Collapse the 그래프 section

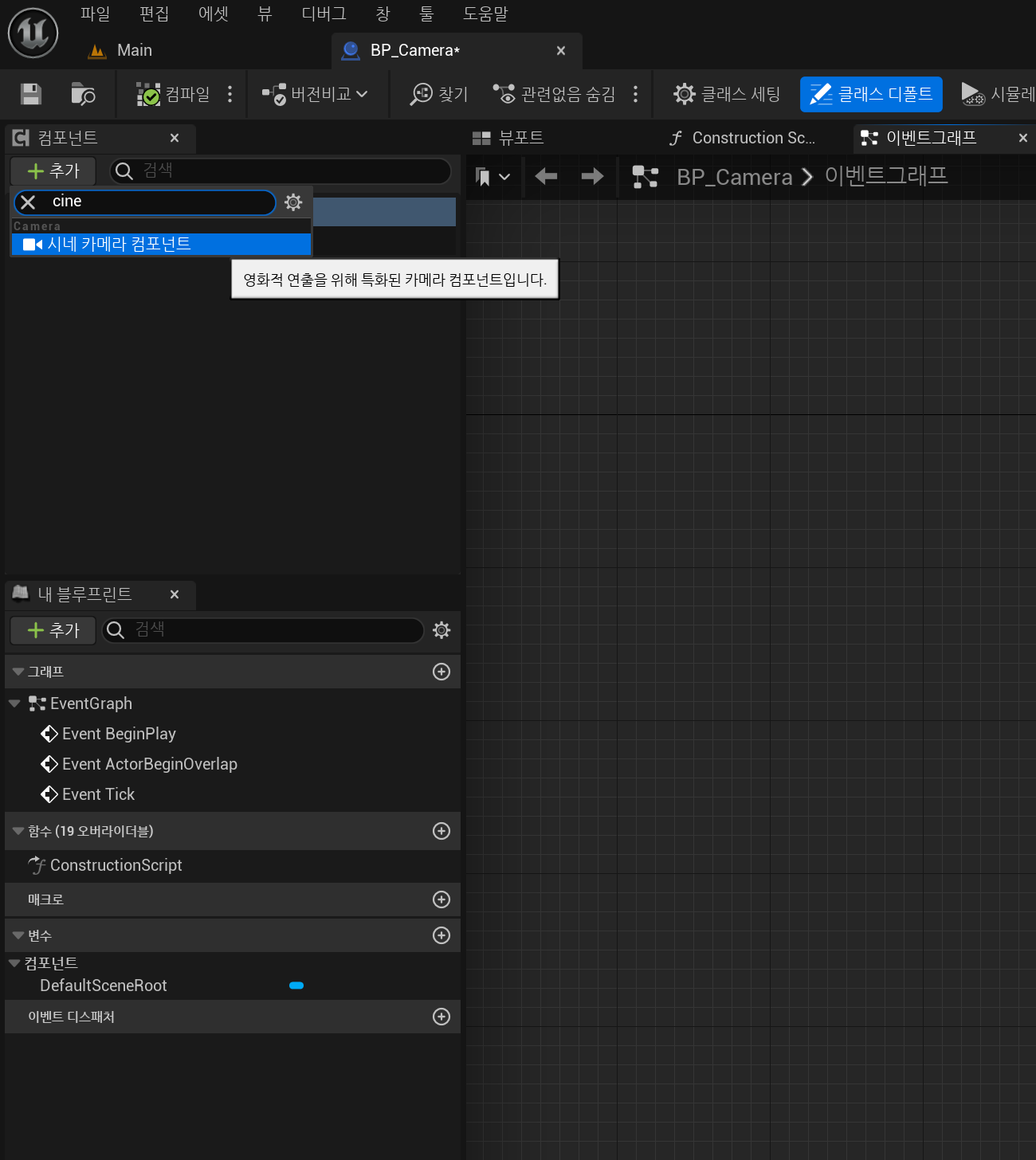[x=18, y=672]
